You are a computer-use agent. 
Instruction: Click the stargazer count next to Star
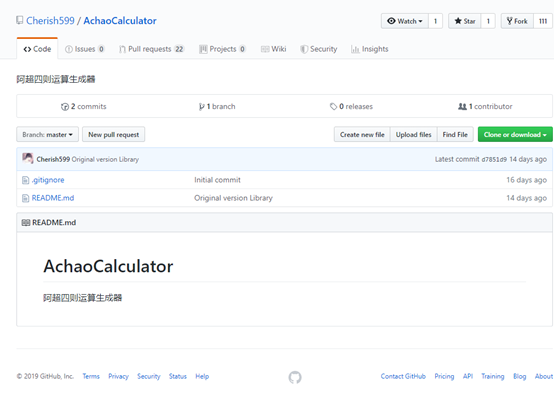pyautogui.click(x=488, y=21)
